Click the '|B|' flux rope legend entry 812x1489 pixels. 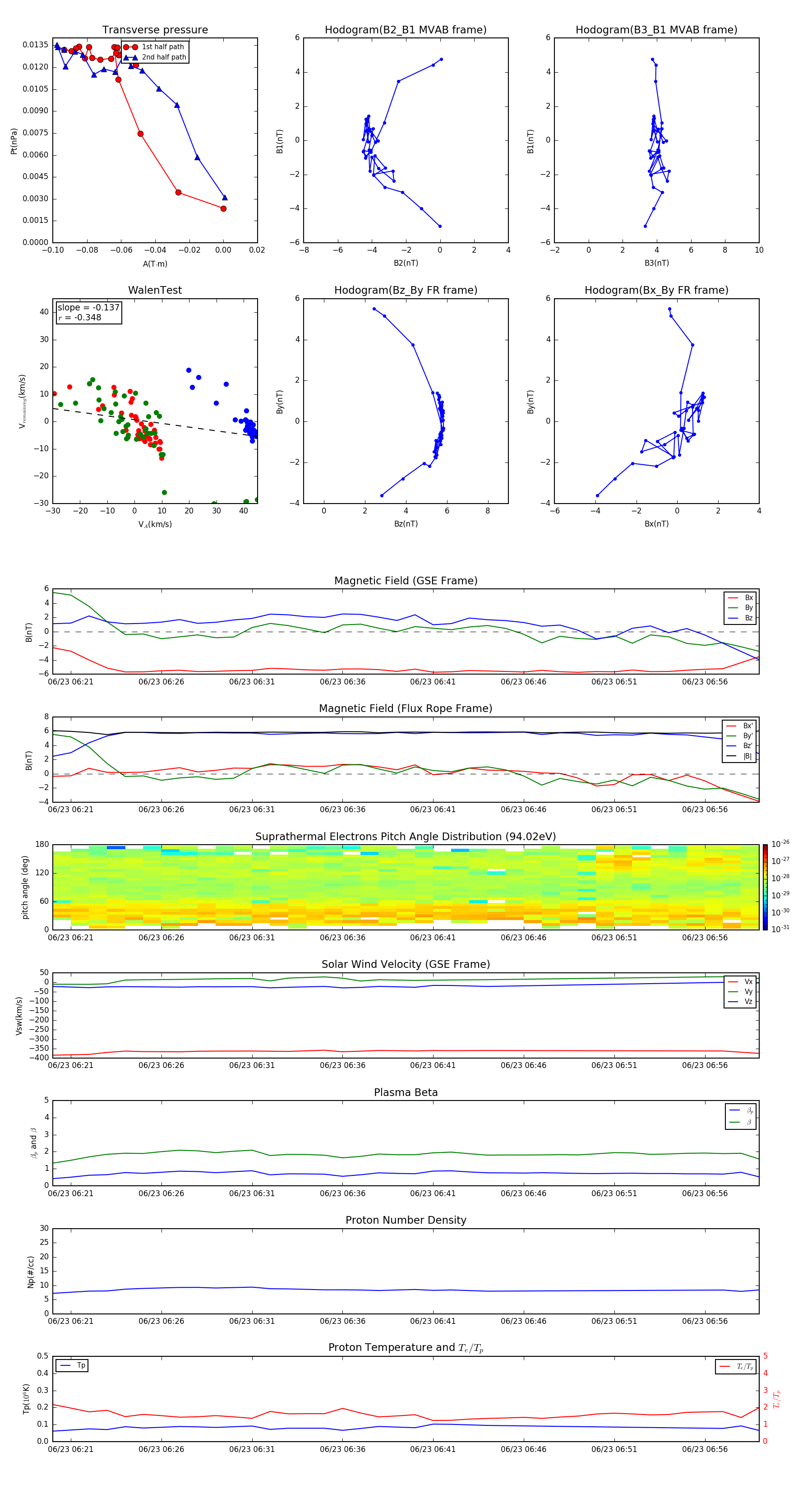point(740,756)
